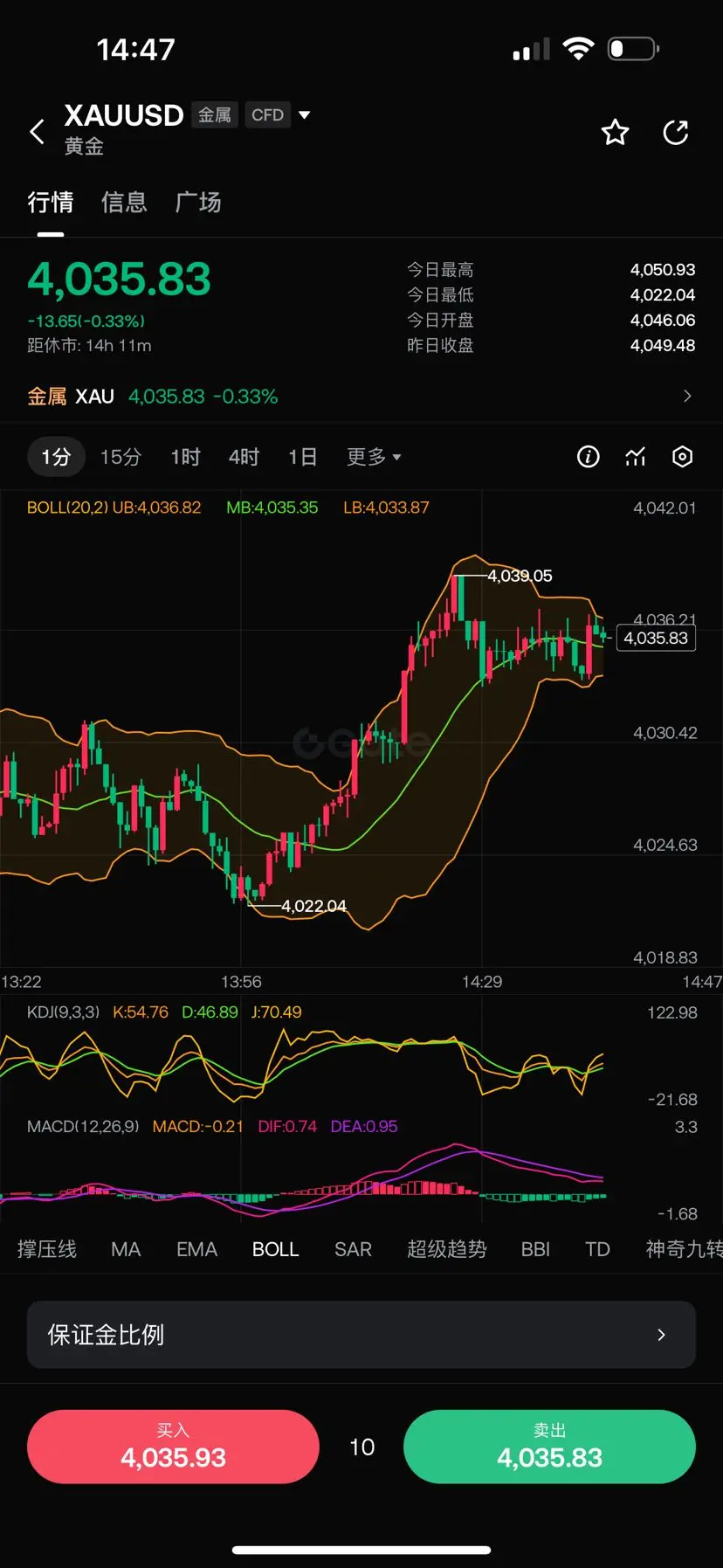Switch to the 广场 tab

coord(198,203)
